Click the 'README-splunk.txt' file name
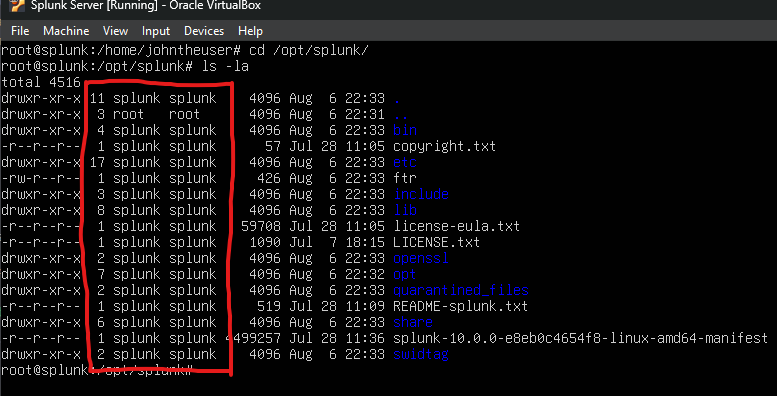This screenshot has height=396, width=777. coord(460,306)
